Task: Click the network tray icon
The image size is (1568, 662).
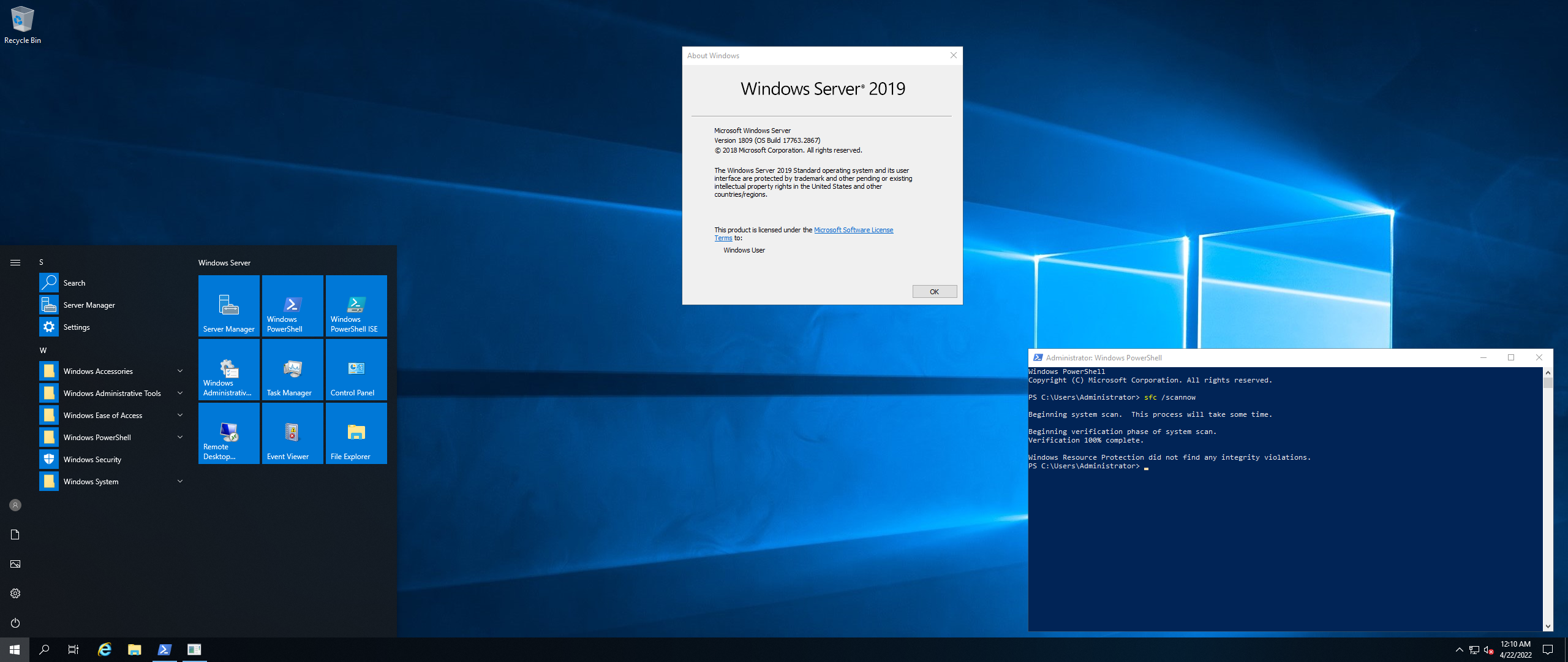Action: click(1474, 650)
